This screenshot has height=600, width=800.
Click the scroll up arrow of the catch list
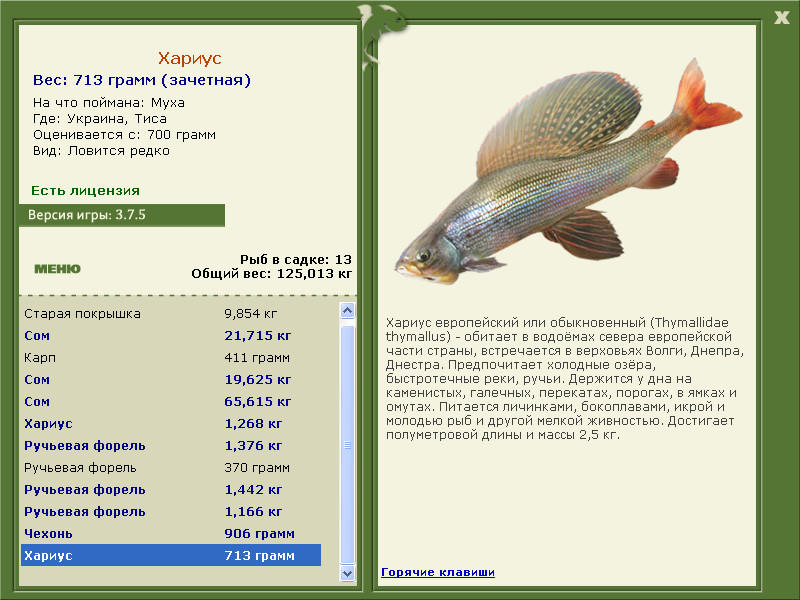pos(347,310)
